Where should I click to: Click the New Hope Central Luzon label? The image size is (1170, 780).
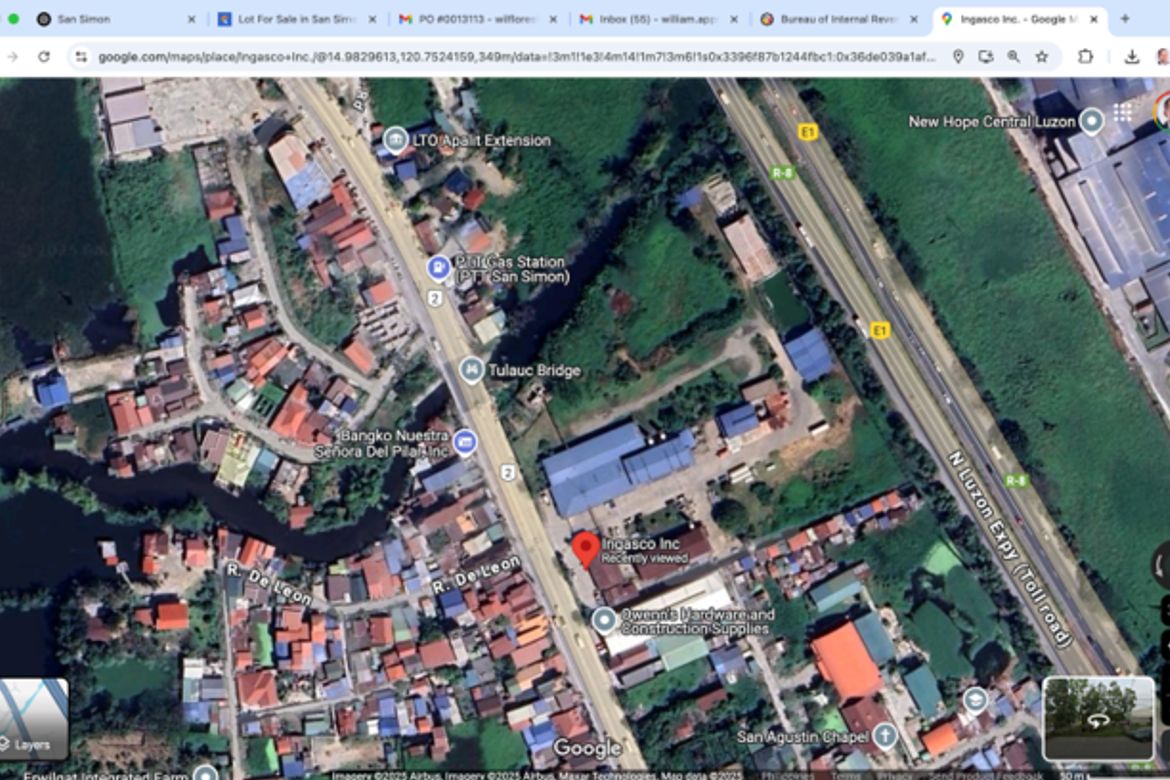[x=992, y=122]
